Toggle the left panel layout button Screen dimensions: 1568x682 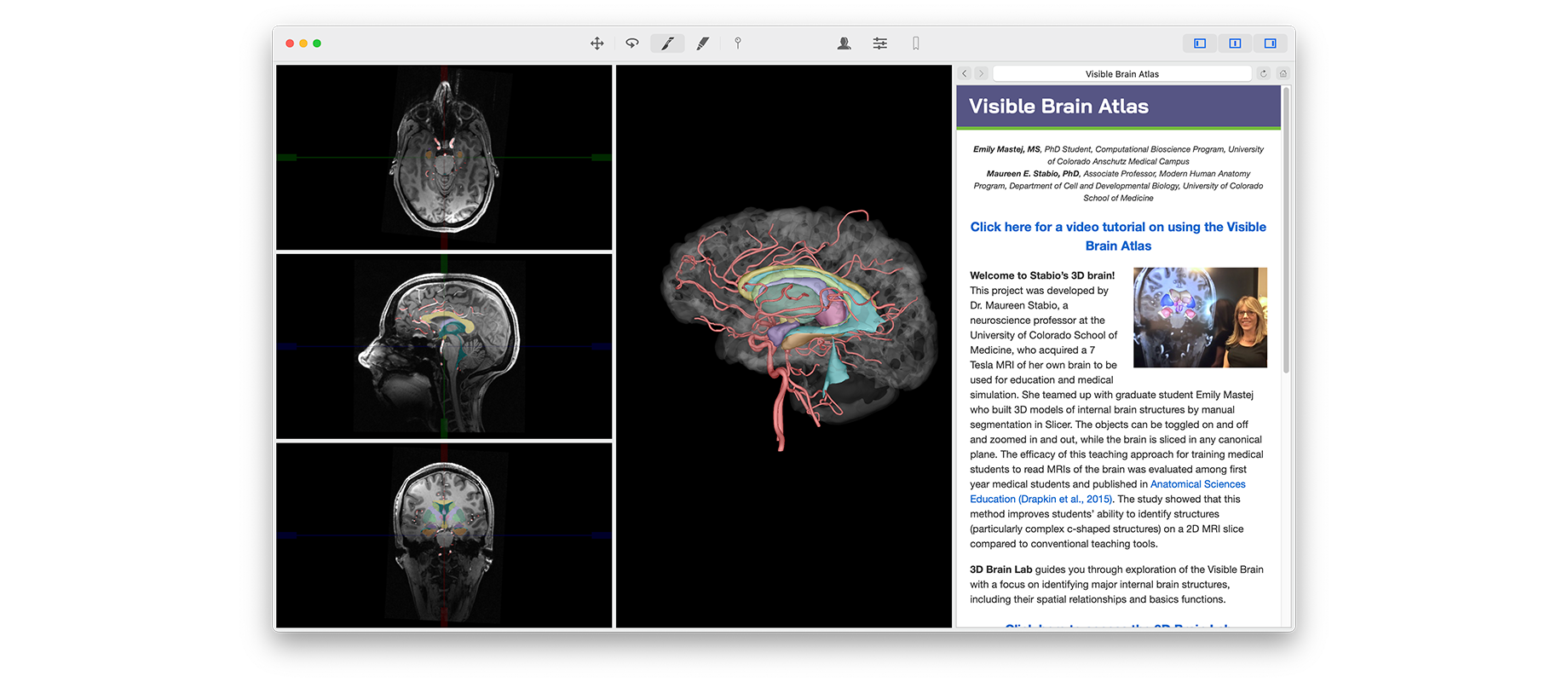[x=1200, y=43]
